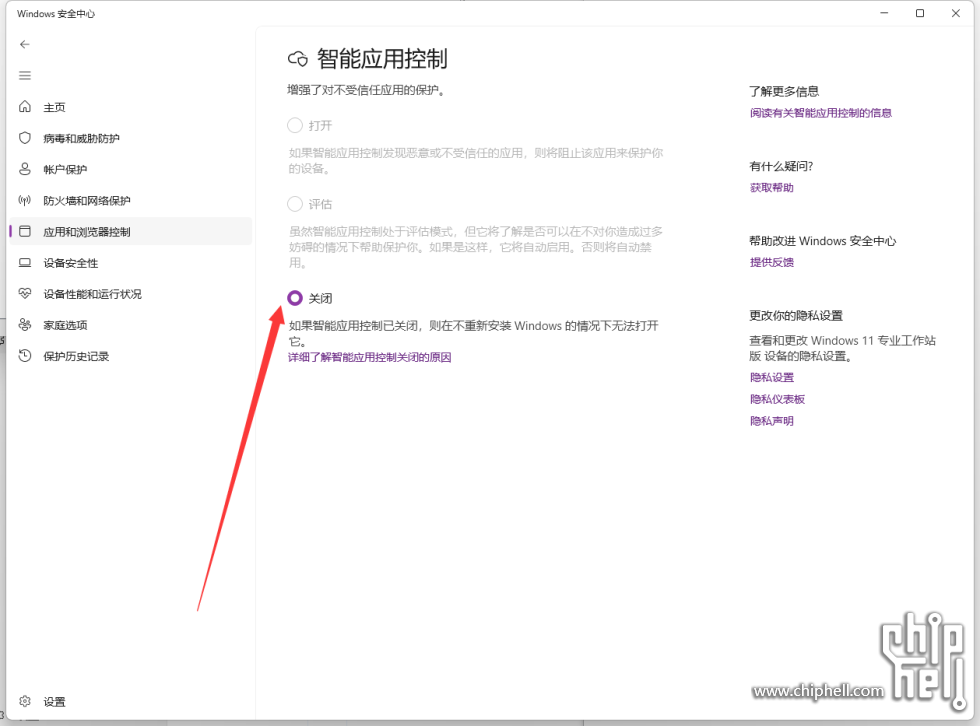Click link 详细了解智能应用控制关闭的原因

point(369,357)
